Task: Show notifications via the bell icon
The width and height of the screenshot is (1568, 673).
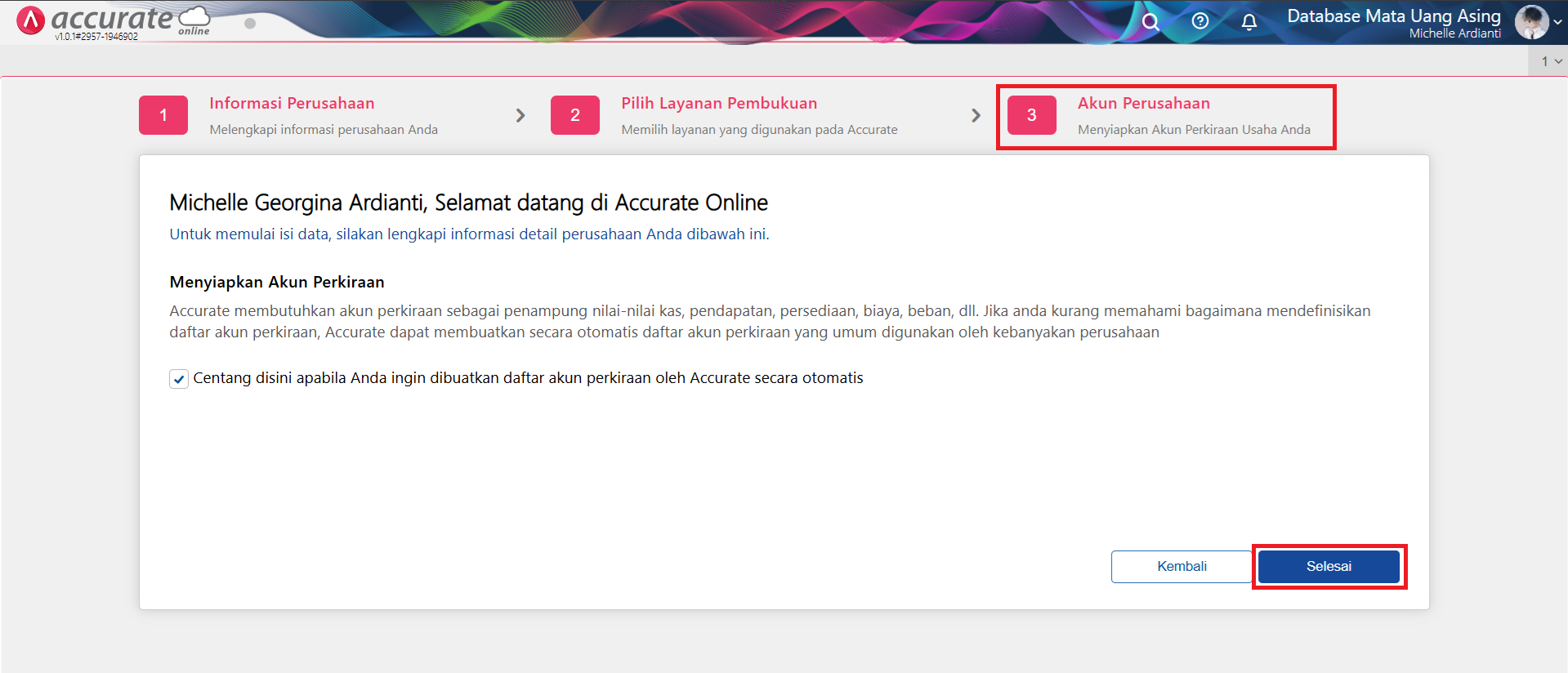Action: coord(1249,22)
